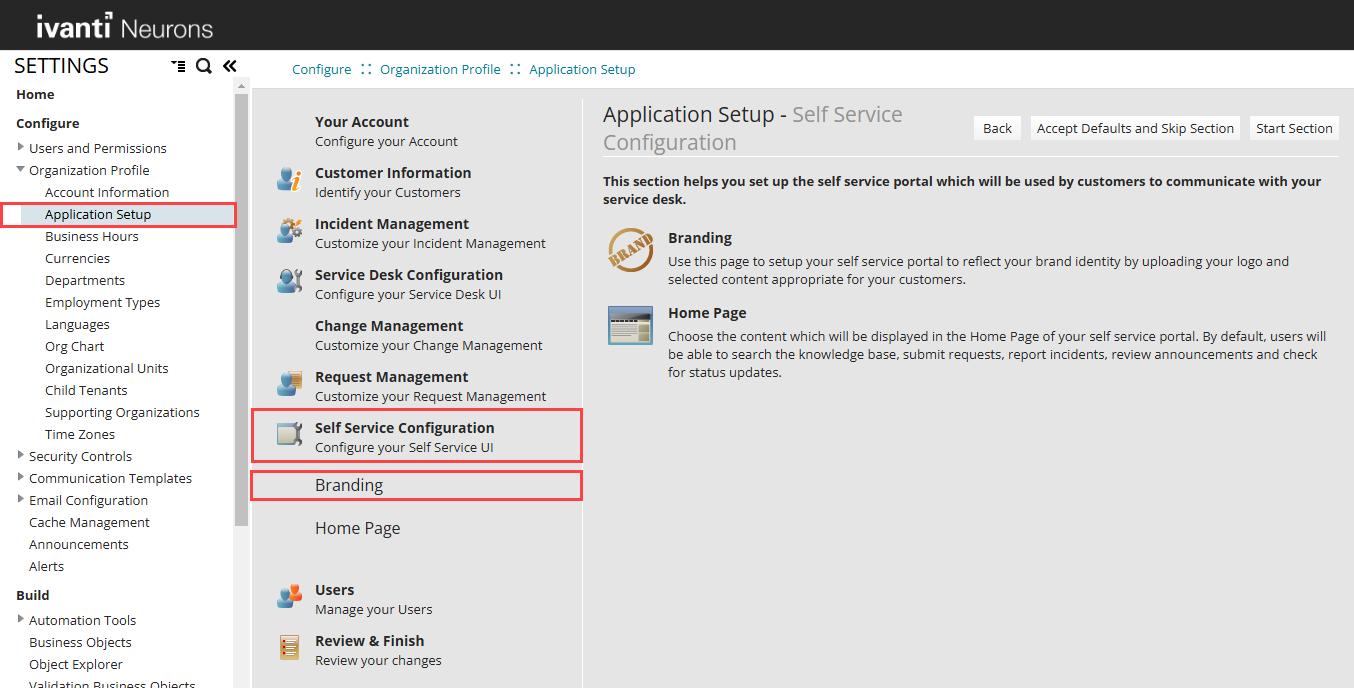The width and height of the screenshot is (1354, 688).
Task: Click the Branding stamp icon
Action: click(630, 251)
